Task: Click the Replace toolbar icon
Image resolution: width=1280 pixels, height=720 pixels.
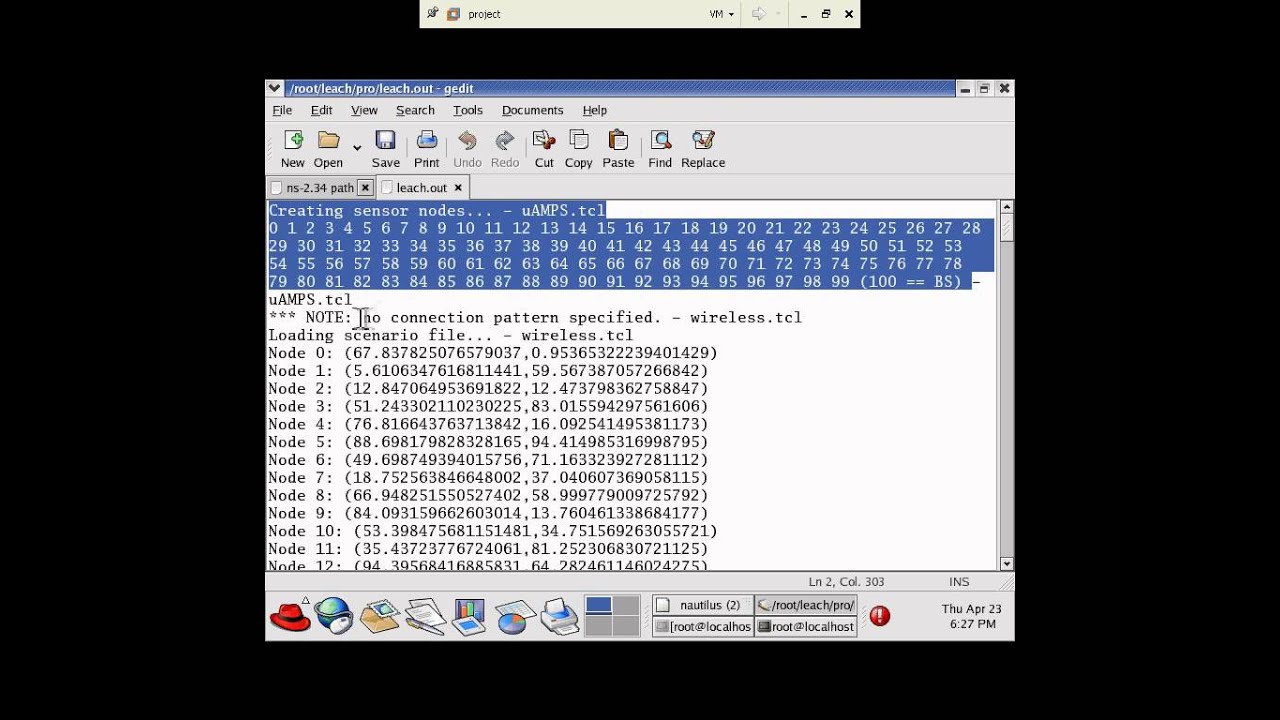Action: point(703,140)
